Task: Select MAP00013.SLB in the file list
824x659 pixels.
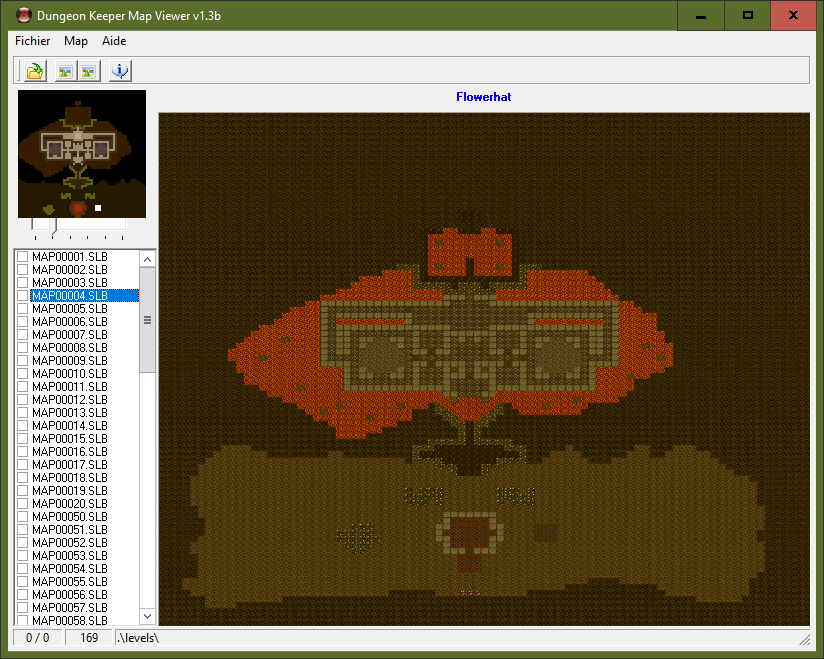Action: (69, 413)
